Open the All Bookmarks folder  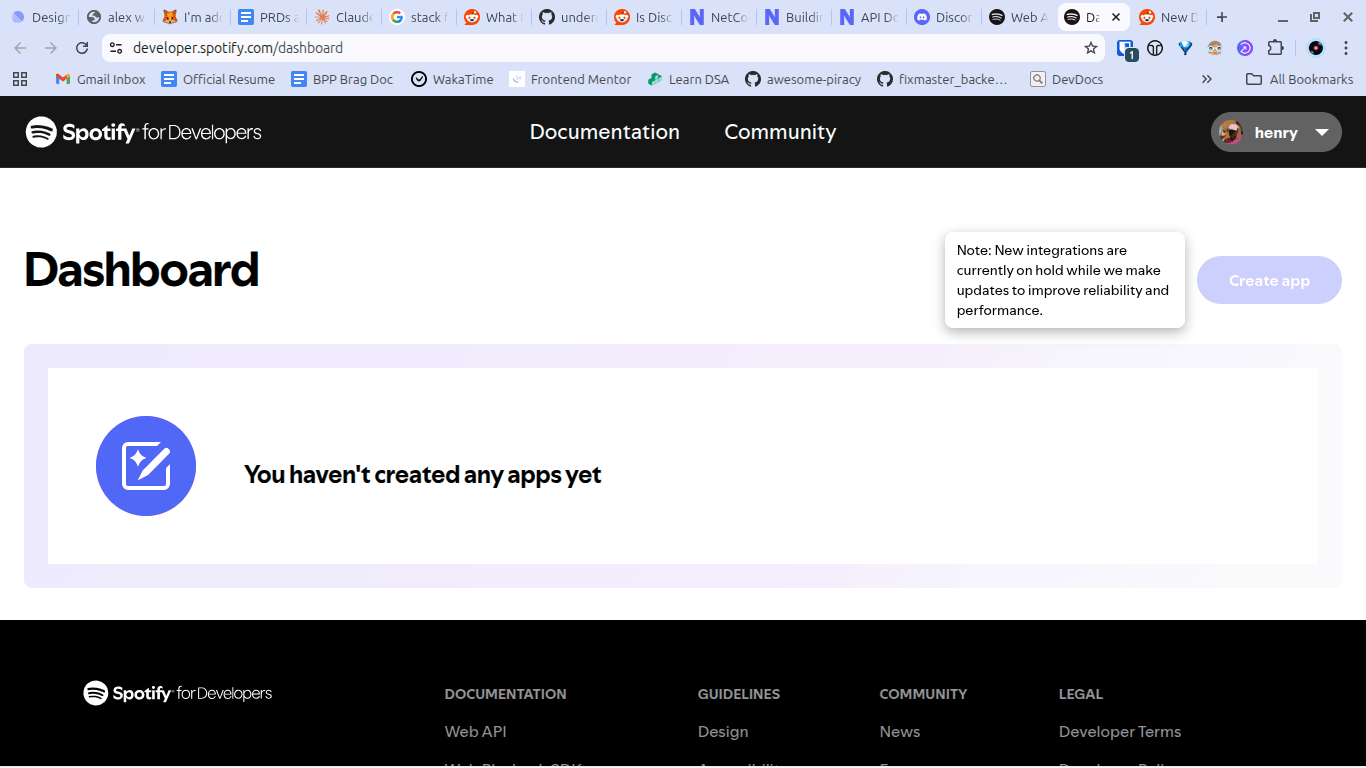1300,79
